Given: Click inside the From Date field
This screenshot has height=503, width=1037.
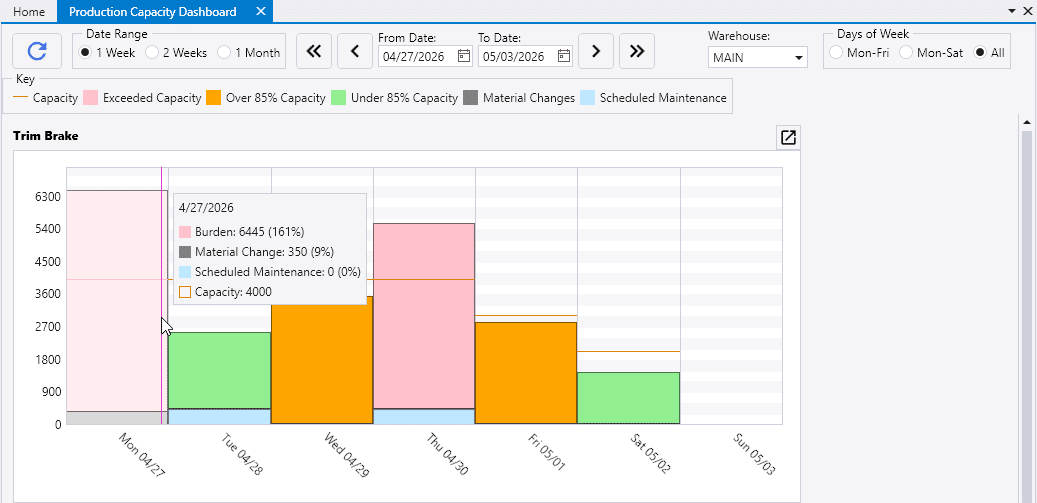Looking at the screenshot, I should pyautogui.click(x=416, y=56).
